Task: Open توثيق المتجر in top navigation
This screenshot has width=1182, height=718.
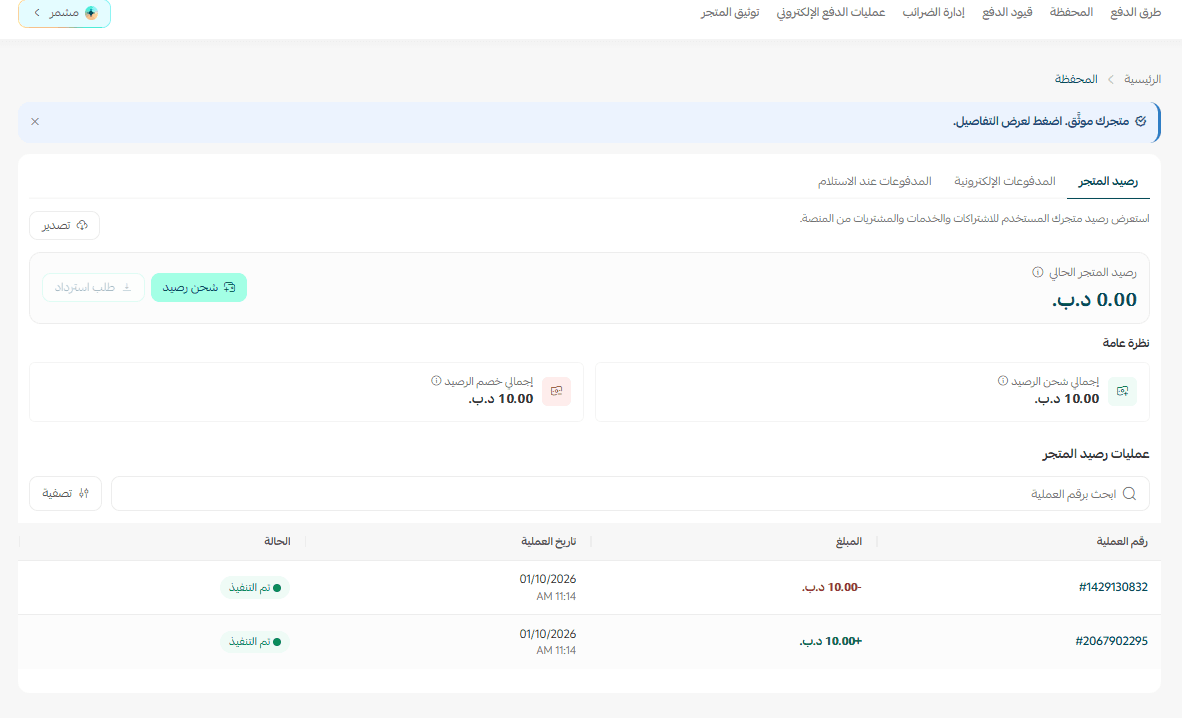Action: (730, 13)
